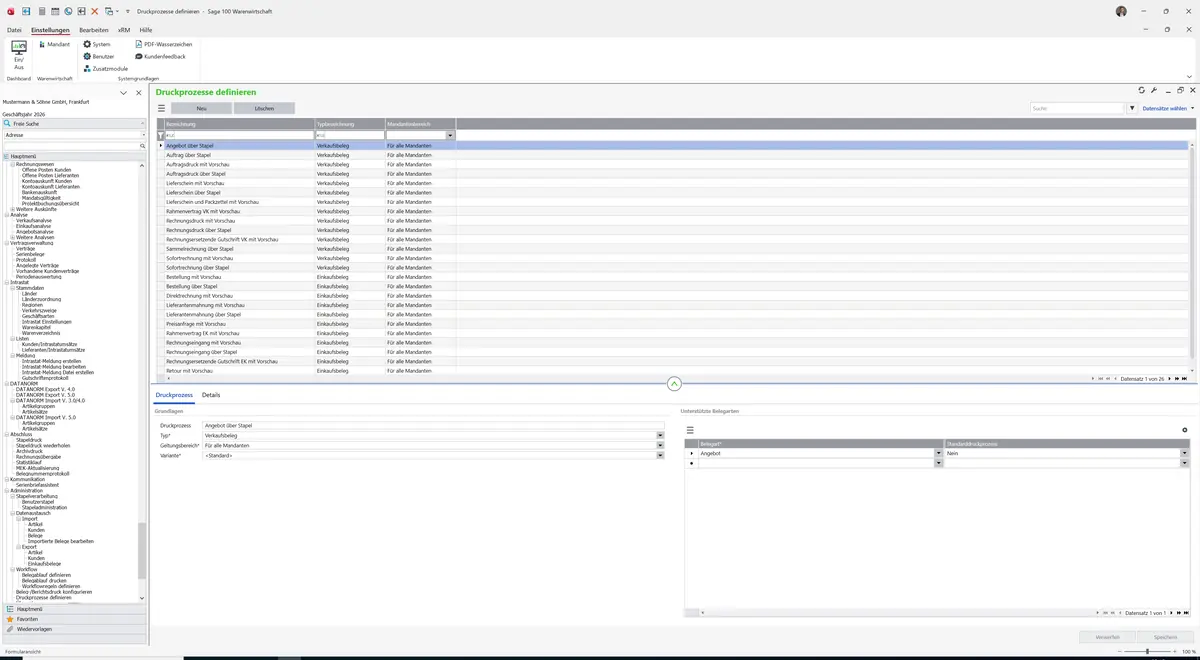Click the Löschen button
This screenshot has height=660, width=1200.
pos(264,108)
